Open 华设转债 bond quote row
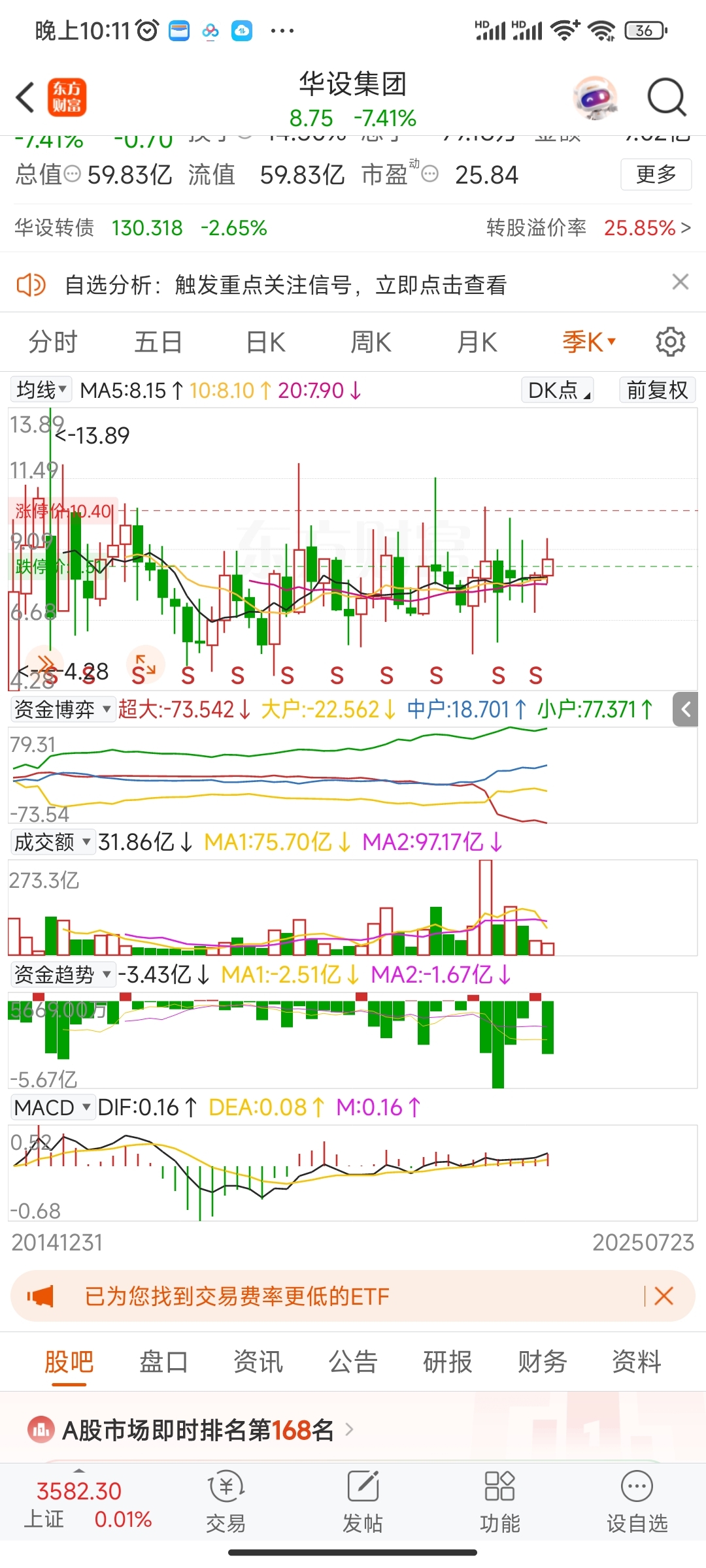The height and width of the screenshot is (1568, 706). point(141,228)
